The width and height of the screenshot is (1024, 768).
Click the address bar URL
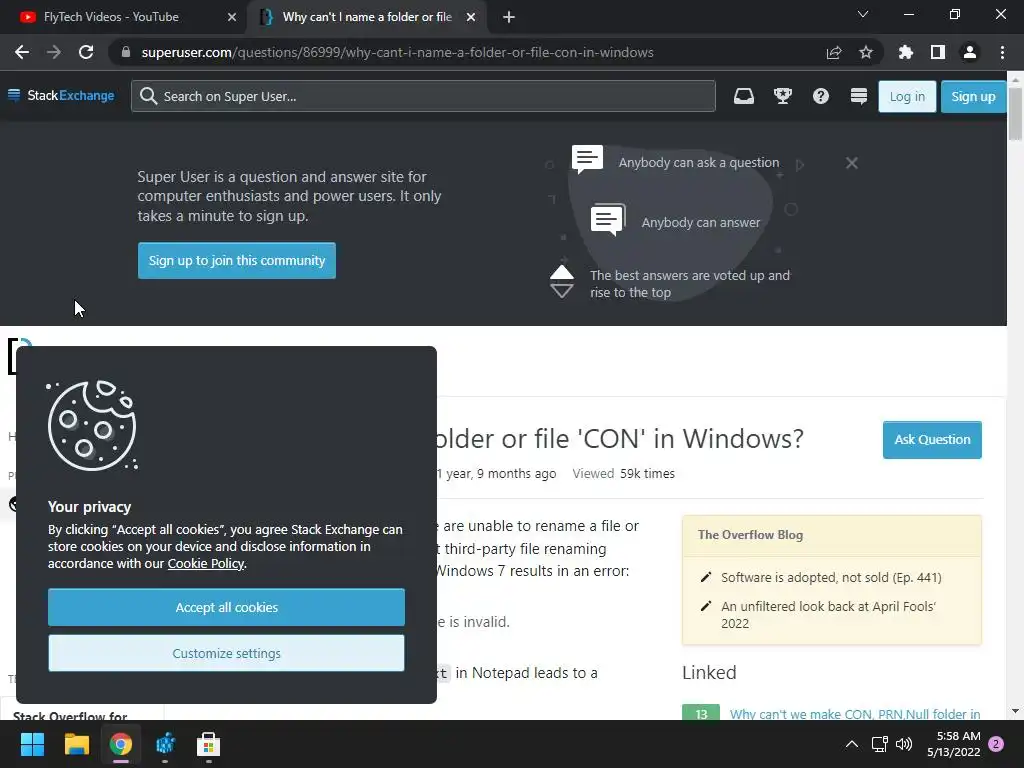tap(397, 52)
